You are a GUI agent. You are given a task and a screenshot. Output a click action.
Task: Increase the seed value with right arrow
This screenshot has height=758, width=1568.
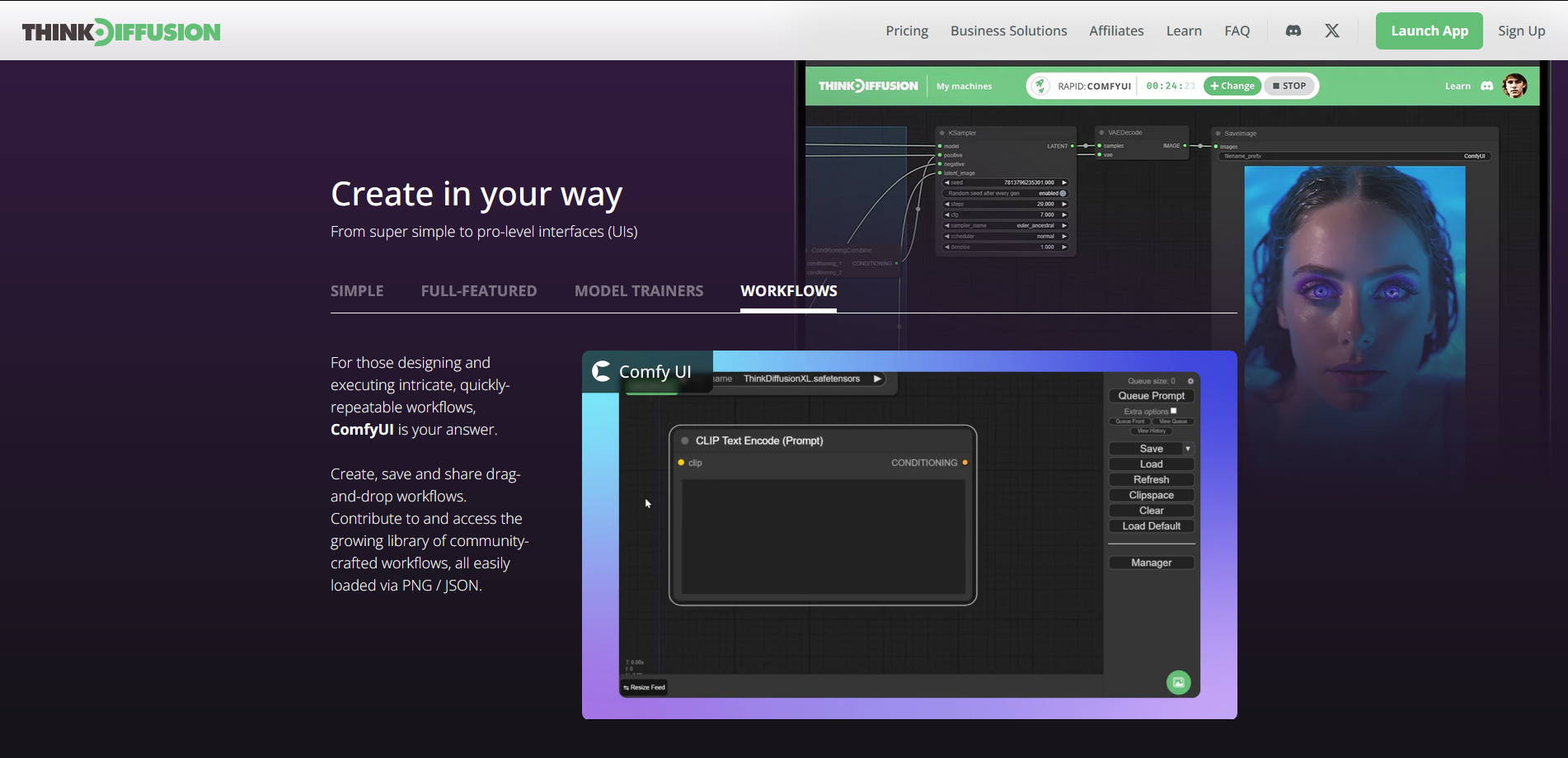tap(1064, 182)
